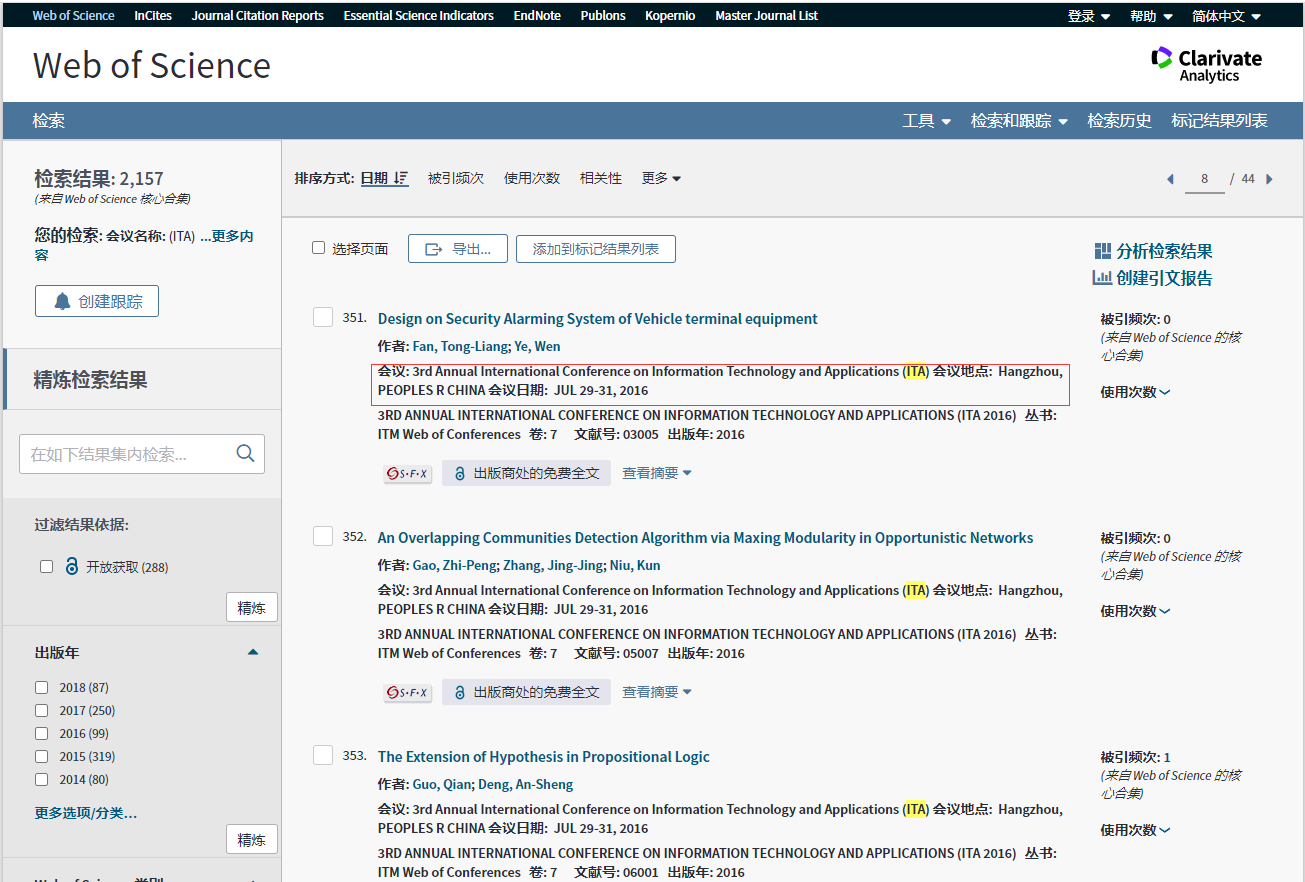Click 导出... export button
The image size is (1305, 882).
(458, 249)
